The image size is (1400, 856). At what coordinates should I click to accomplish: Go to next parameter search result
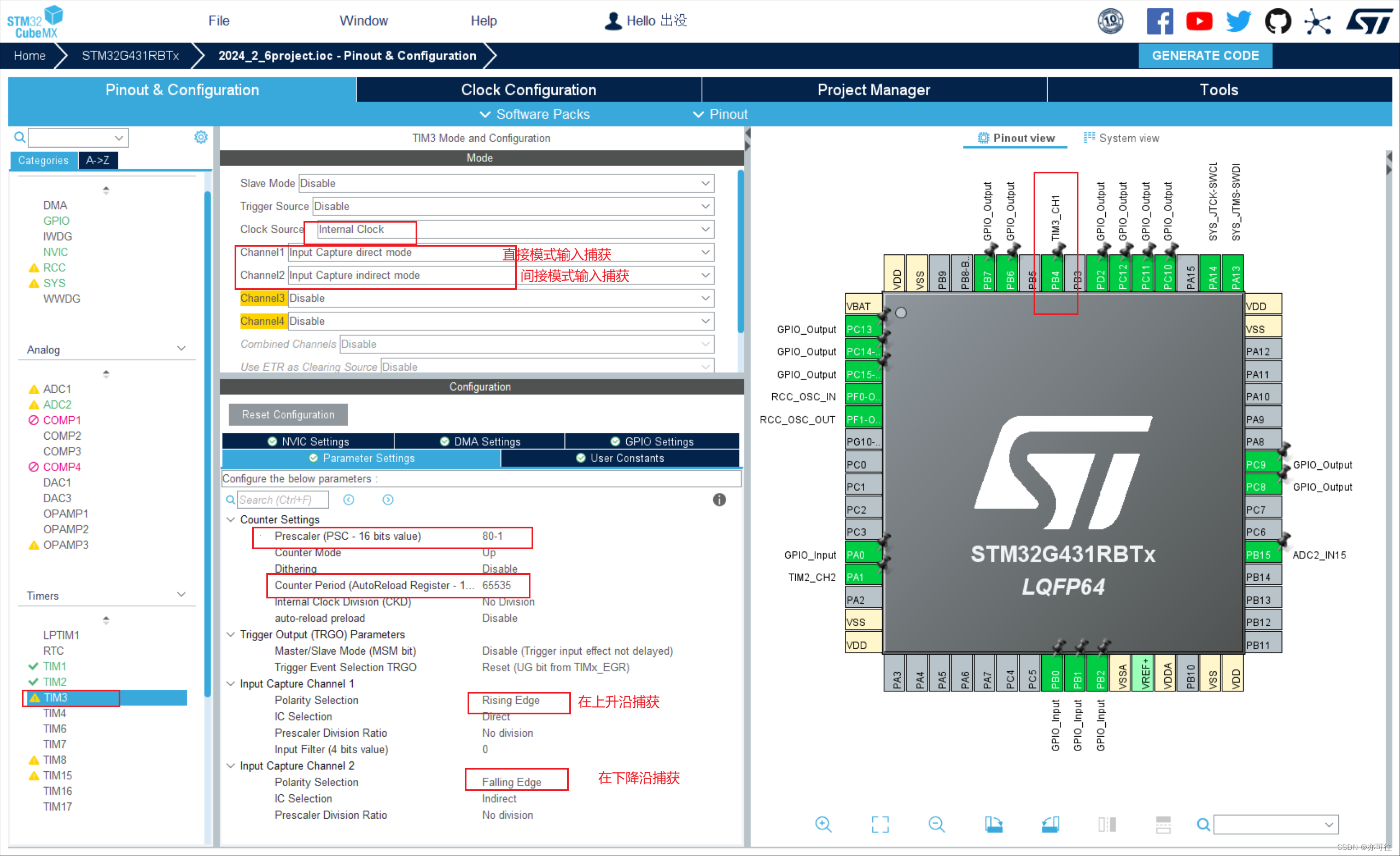pyautogui.click(x=388, y=499)
